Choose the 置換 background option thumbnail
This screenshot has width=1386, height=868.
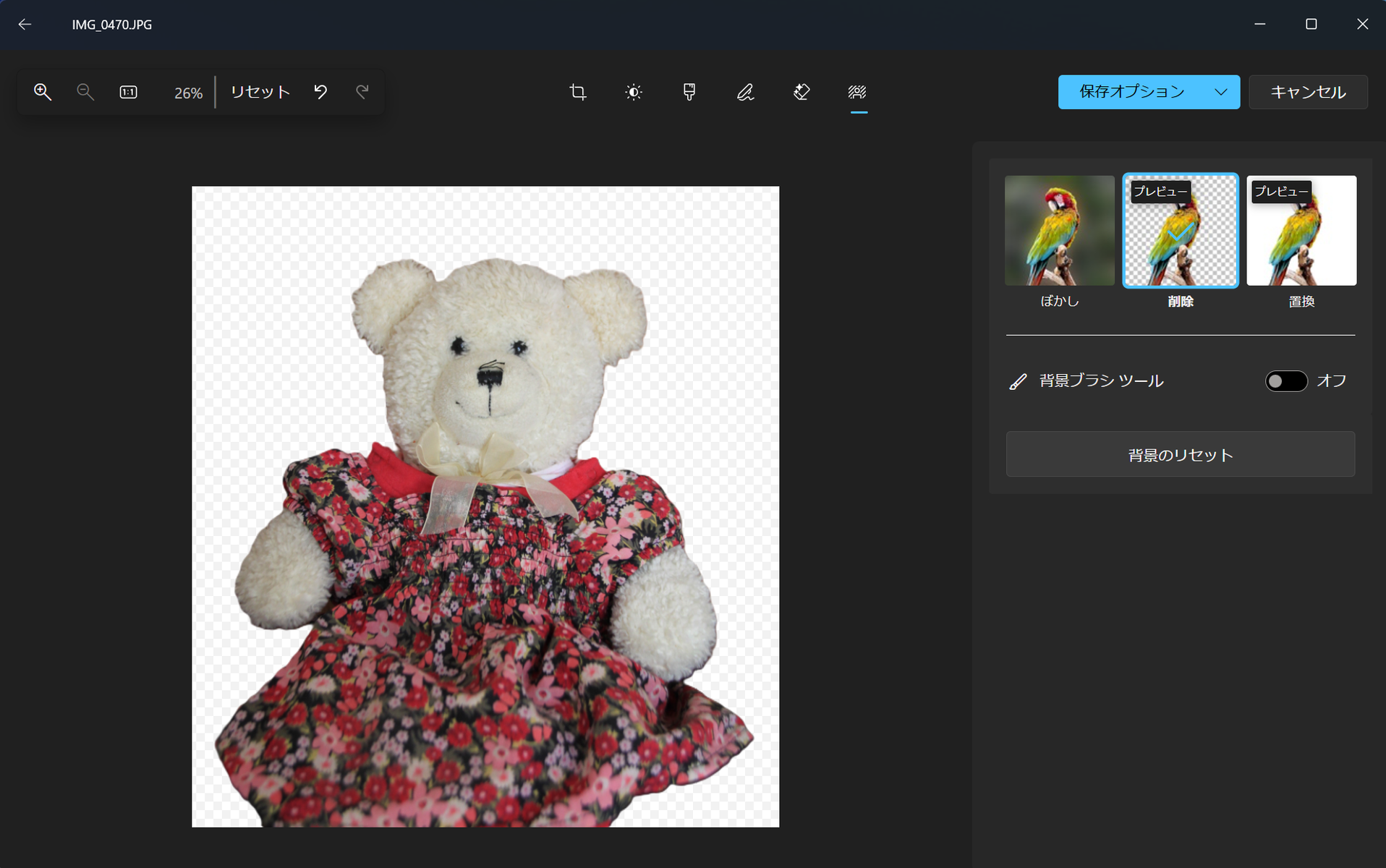[1301, 231]
